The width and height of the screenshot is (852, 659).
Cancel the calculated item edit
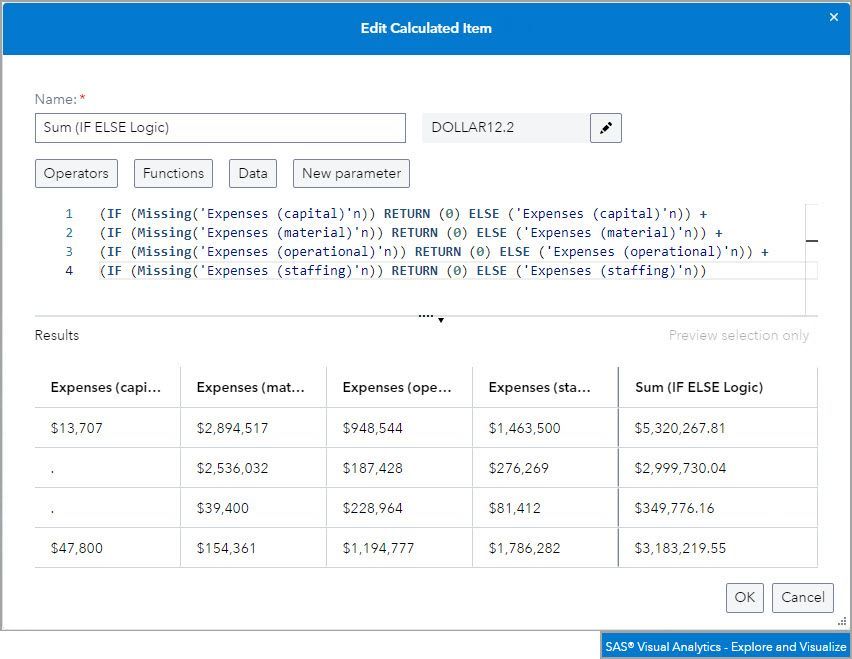tap(803, 597)
